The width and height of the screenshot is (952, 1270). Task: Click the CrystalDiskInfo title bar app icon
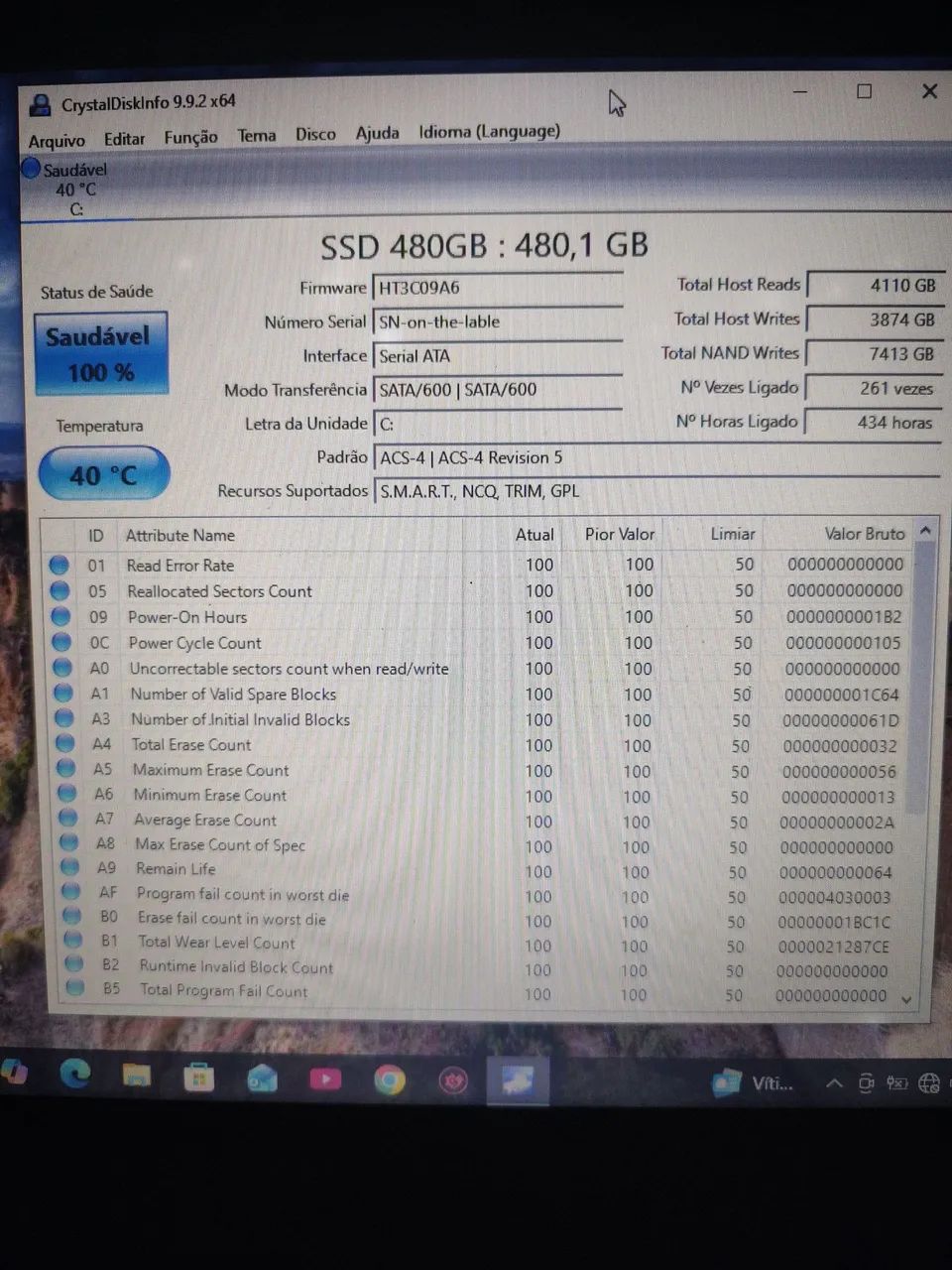[x=40, y=105]
